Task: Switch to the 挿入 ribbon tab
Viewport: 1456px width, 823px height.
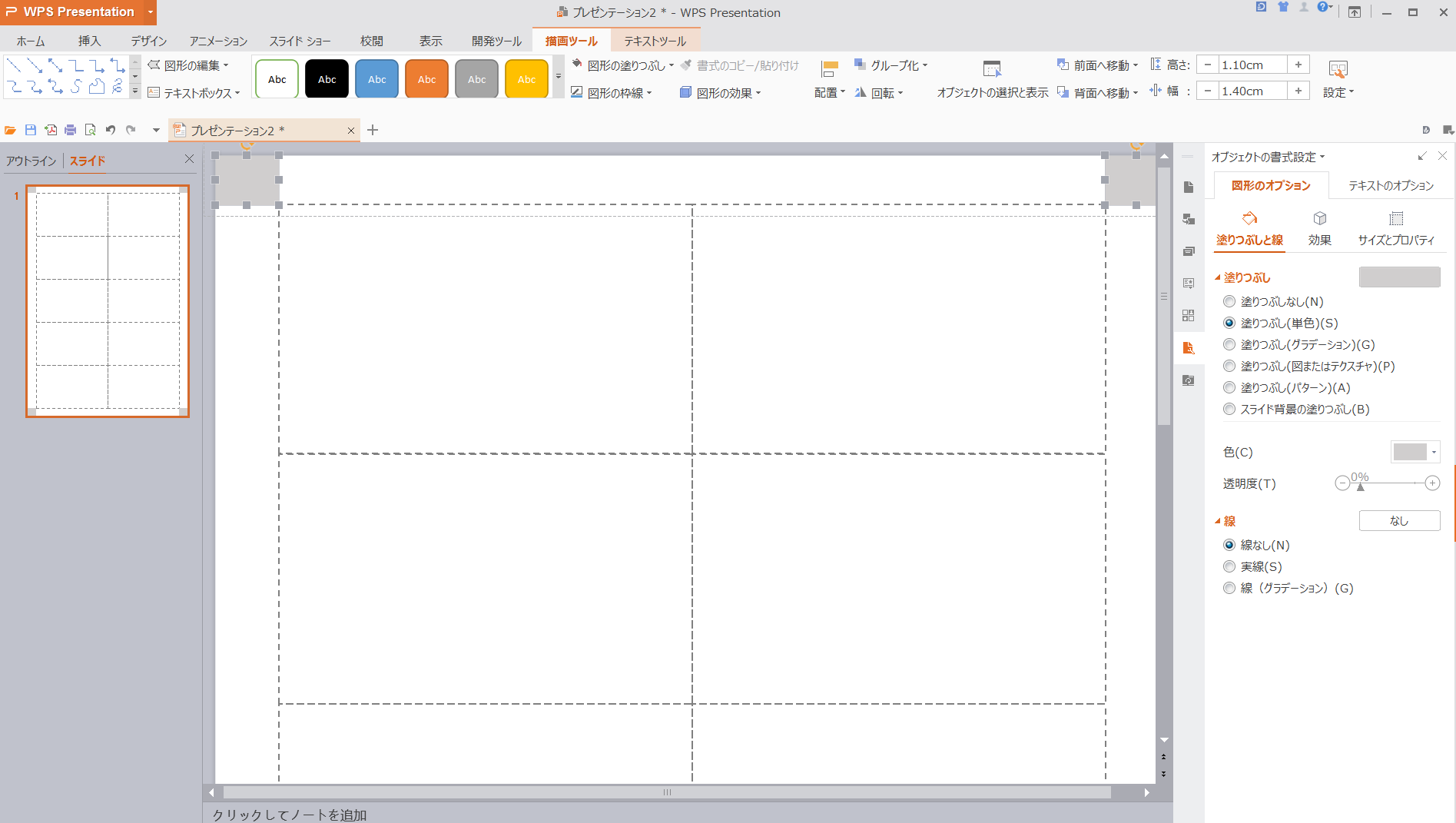Action: click(89, 41)
